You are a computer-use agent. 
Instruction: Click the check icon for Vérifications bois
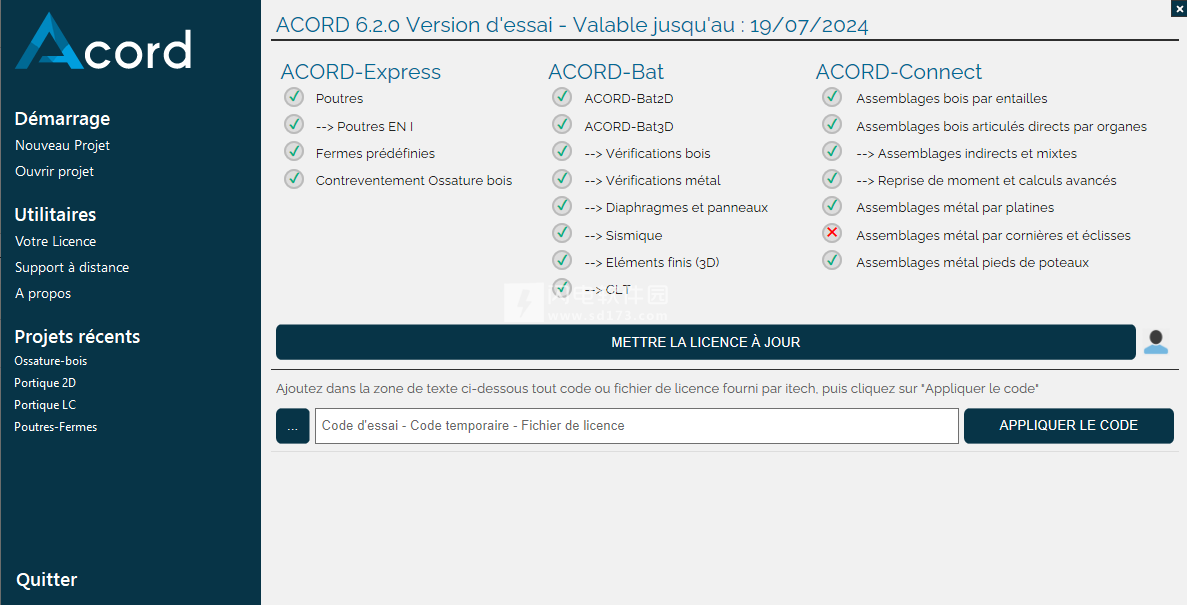(x=562, y=151)
